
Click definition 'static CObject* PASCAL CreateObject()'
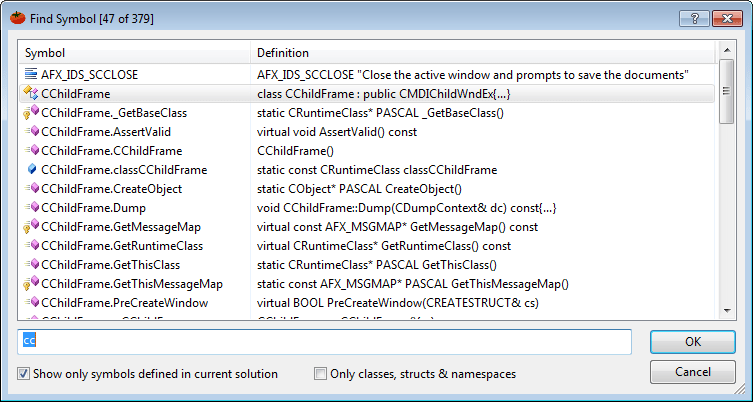[x=359, y=189]
